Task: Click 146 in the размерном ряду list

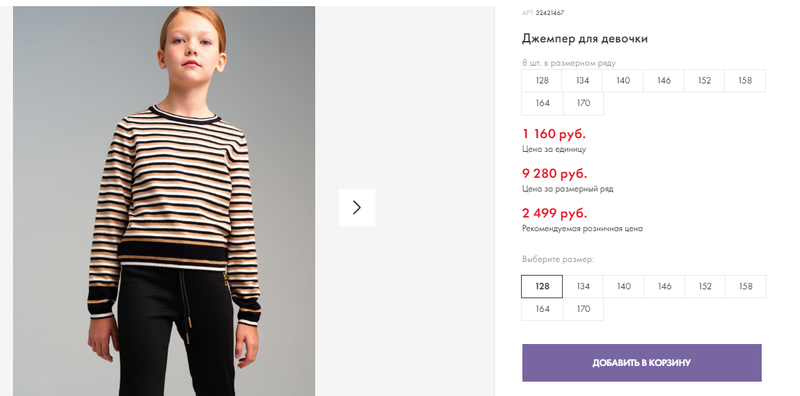Action: [664, 81]
